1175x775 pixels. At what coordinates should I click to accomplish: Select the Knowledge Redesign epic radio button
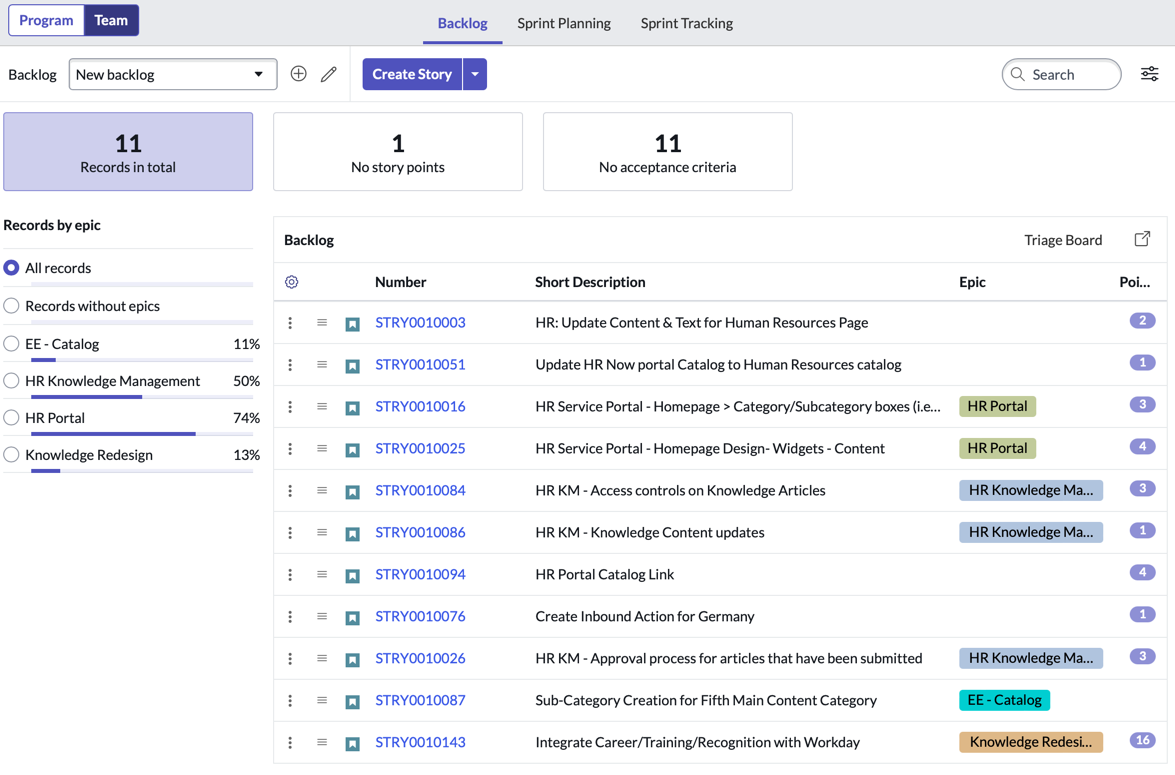(x=11, y=454)
